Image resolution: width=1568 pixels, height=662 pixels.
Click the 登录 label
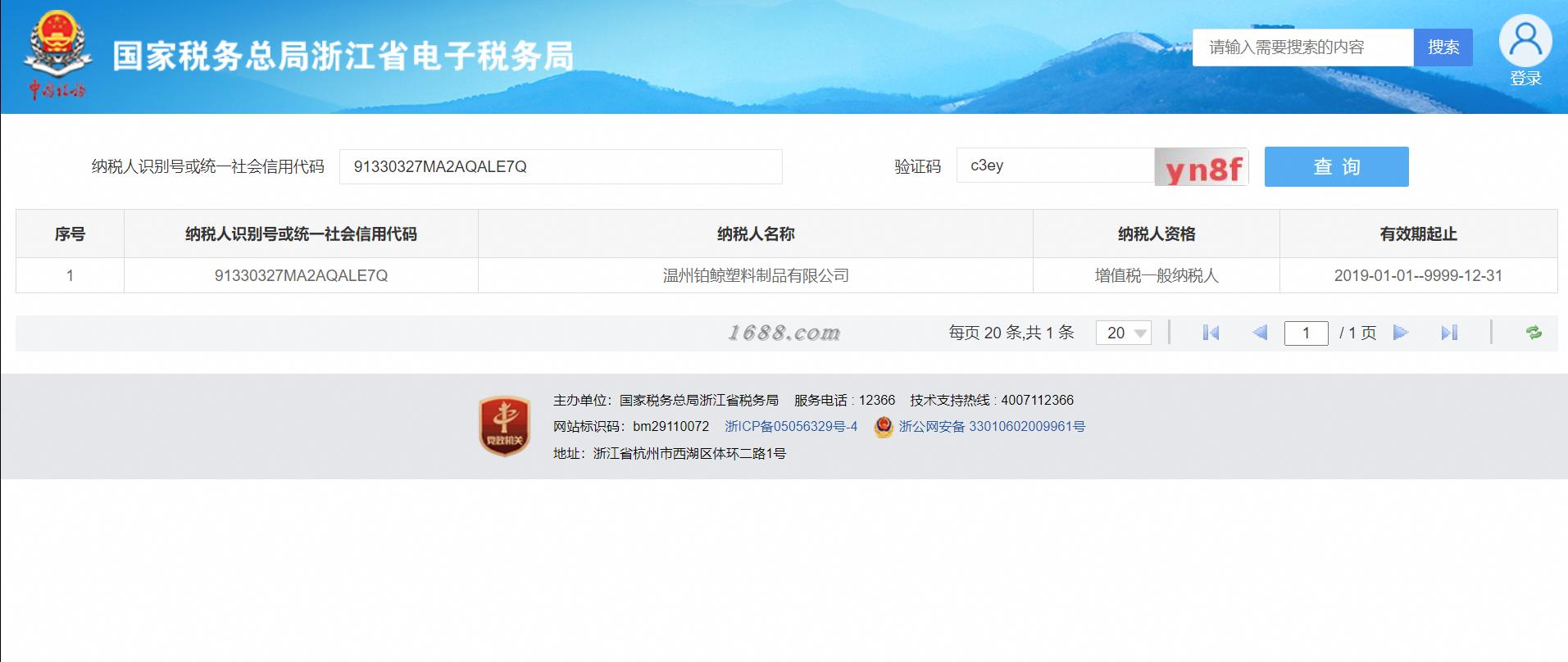[x=1525, y=79]
